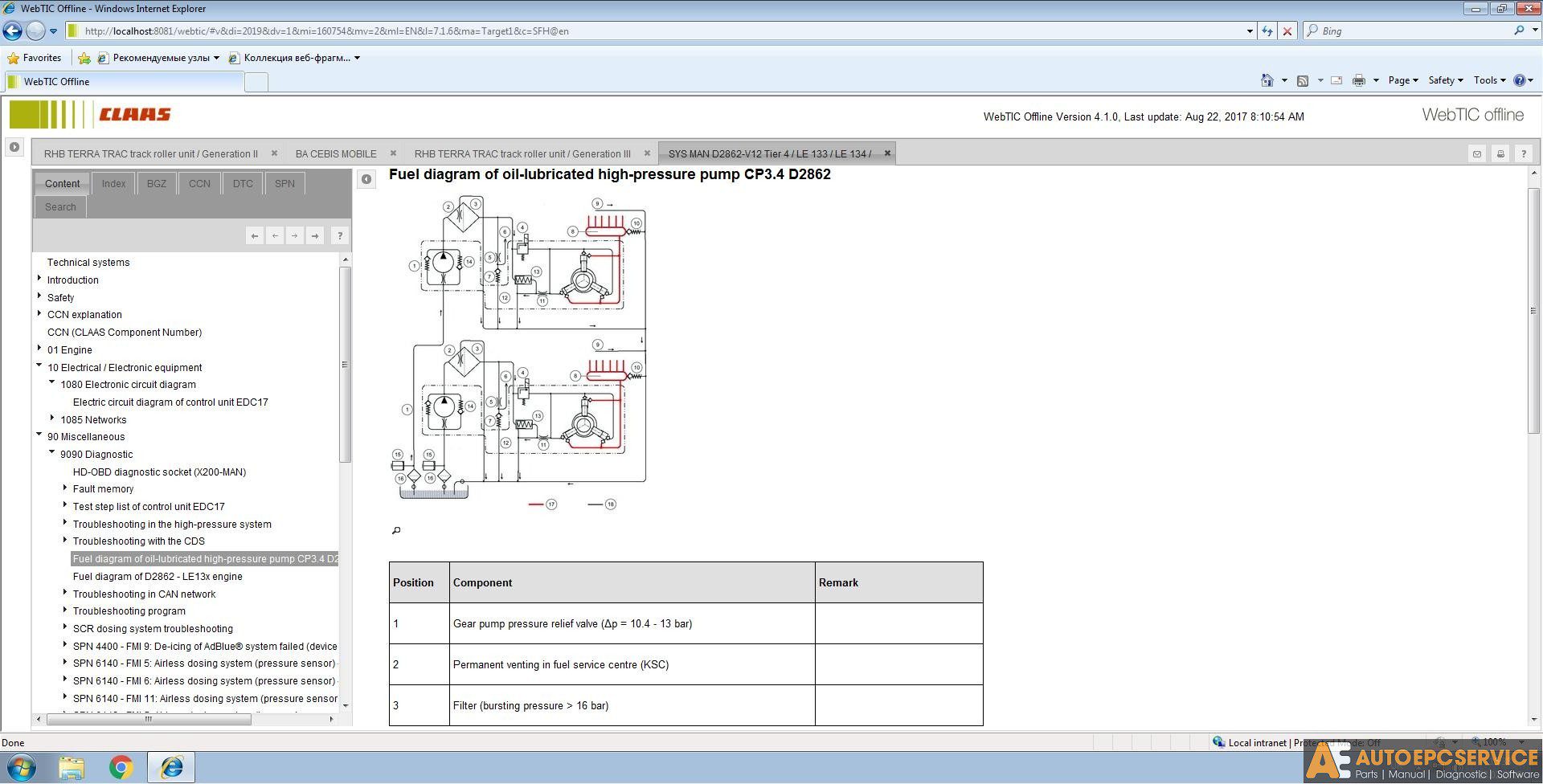
Task: Open the Page menu dropdown
Action: tap(1403, 80)
